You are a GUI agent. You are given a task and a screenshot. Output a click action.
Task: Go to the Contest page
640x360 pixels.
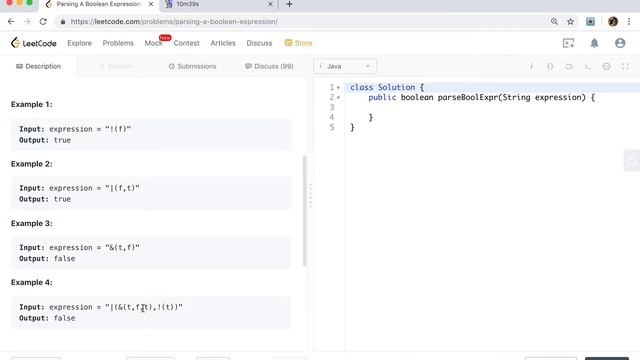tap(187, 43)
